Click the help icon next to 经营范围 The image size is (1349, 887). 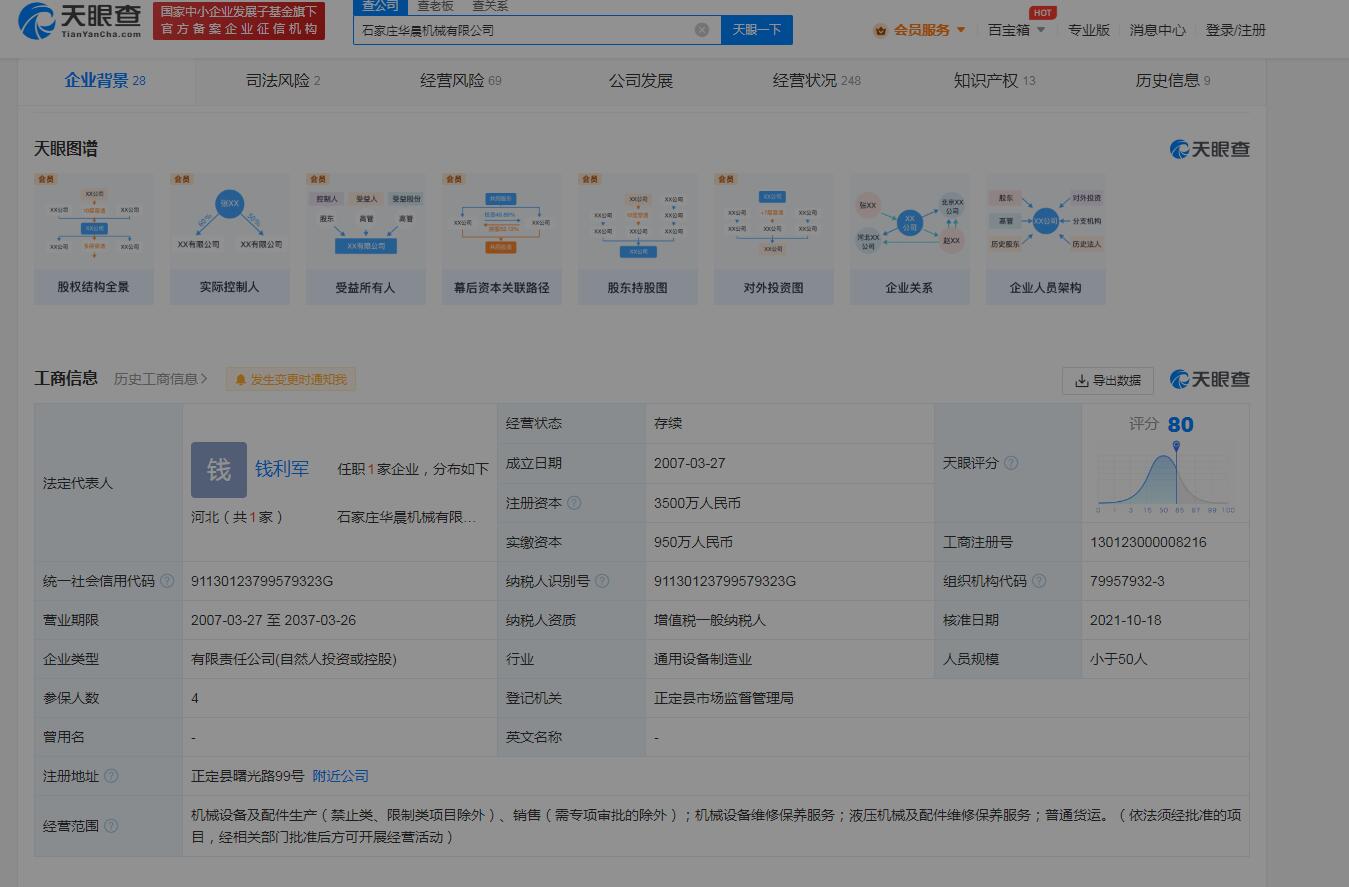pyautogui.click(x=111, y=826)
